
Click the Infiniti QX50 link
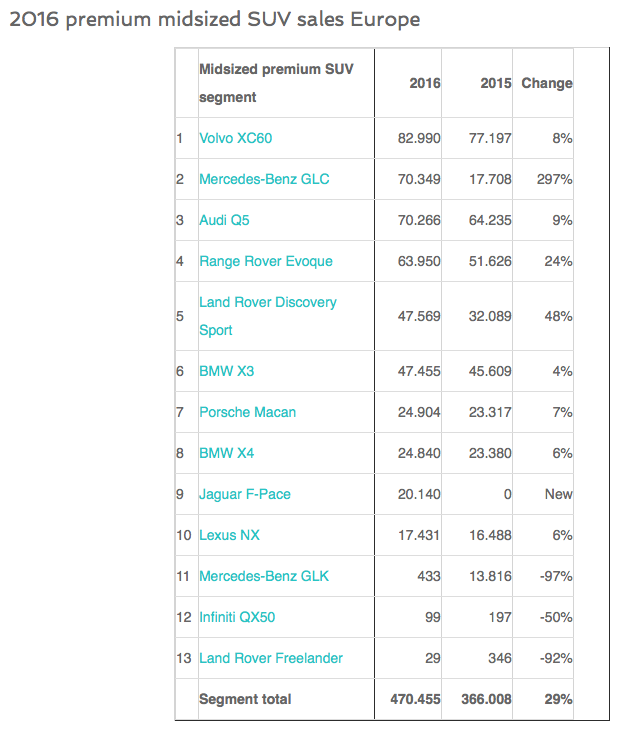(237, 617)
